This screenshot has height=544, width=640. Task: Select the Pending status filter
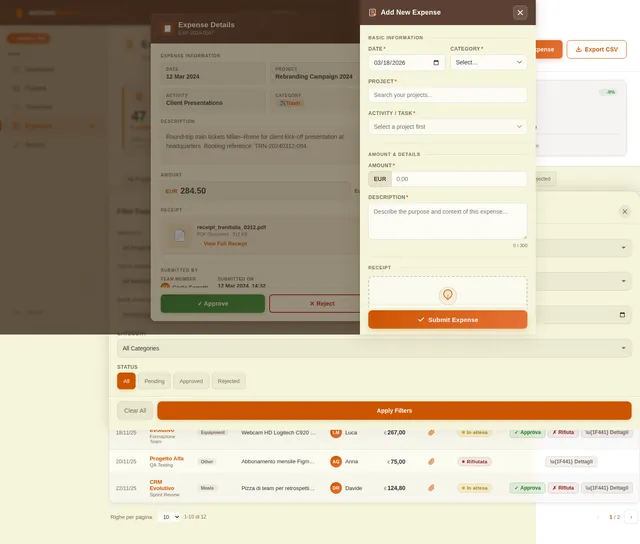pyautogui.click(x=154, y=381)
